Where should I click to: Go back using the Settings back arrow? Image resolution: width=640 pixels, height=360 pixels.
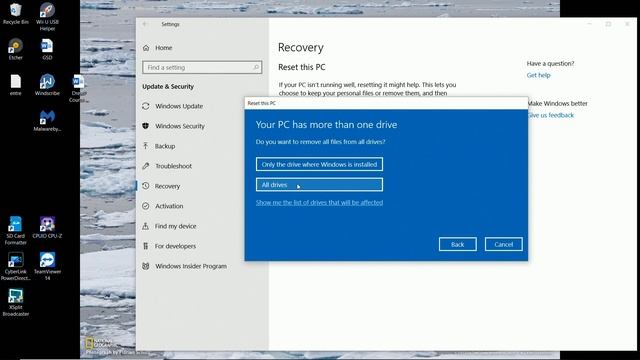[x=145, y=24]
